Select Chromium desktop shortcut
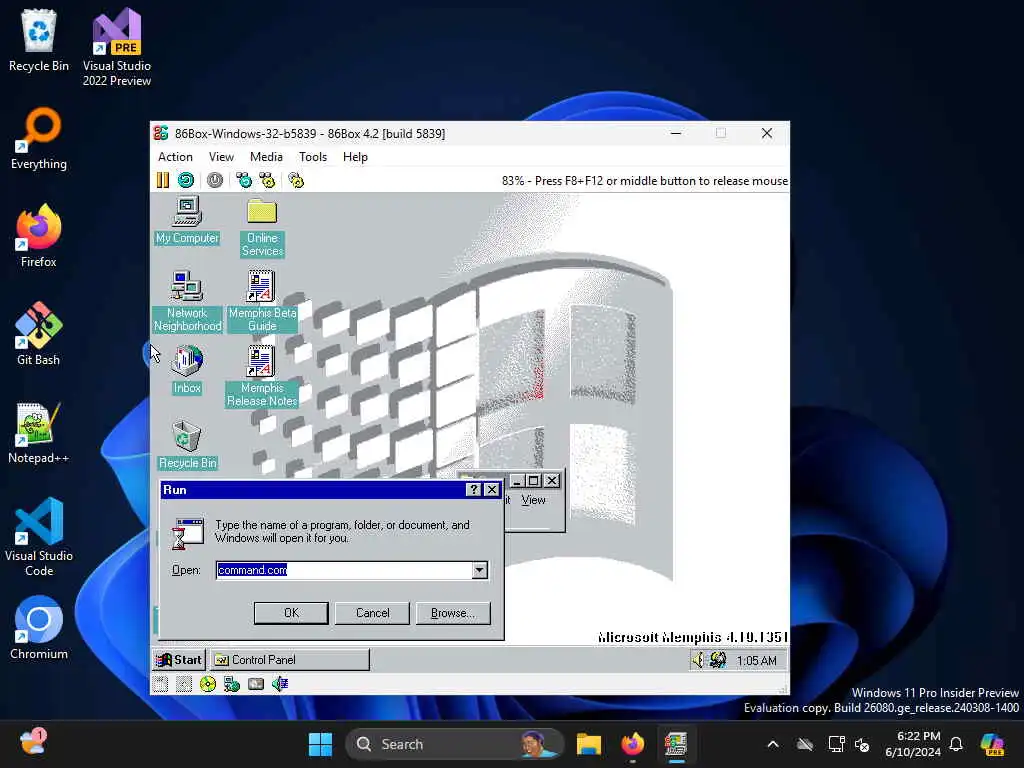 [x=39, y=628]
